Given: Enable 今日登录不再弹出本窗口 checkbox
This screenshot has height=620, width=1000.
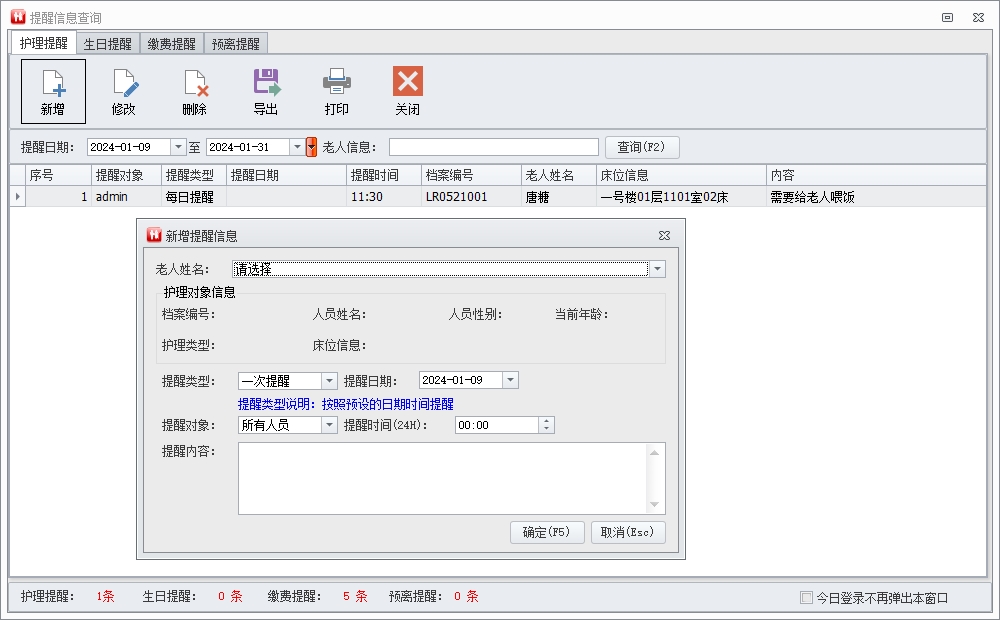Looking at the screenshot, I should tap(806, 598).
